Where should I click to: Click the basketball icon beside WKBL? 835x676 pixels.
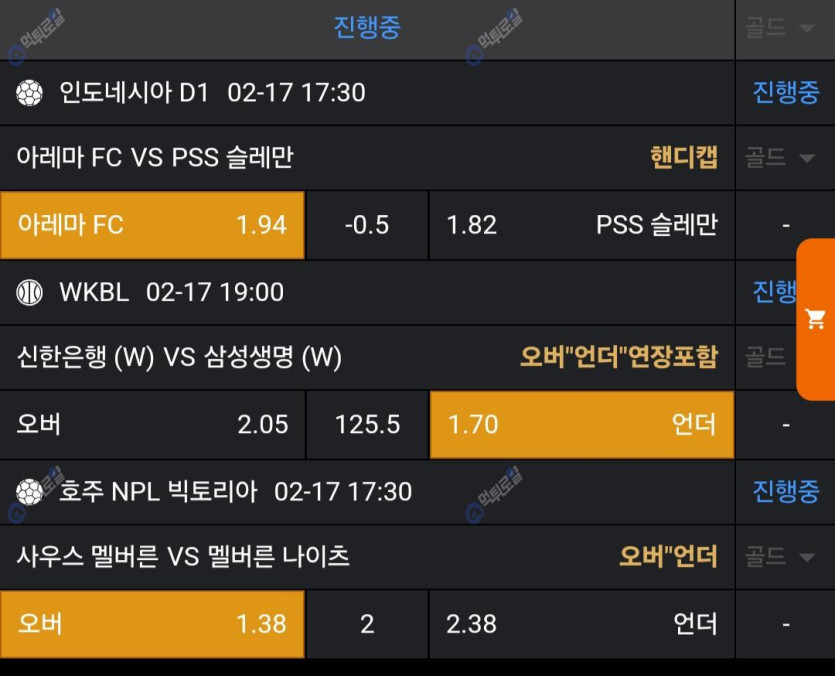(x=30, y=292)
